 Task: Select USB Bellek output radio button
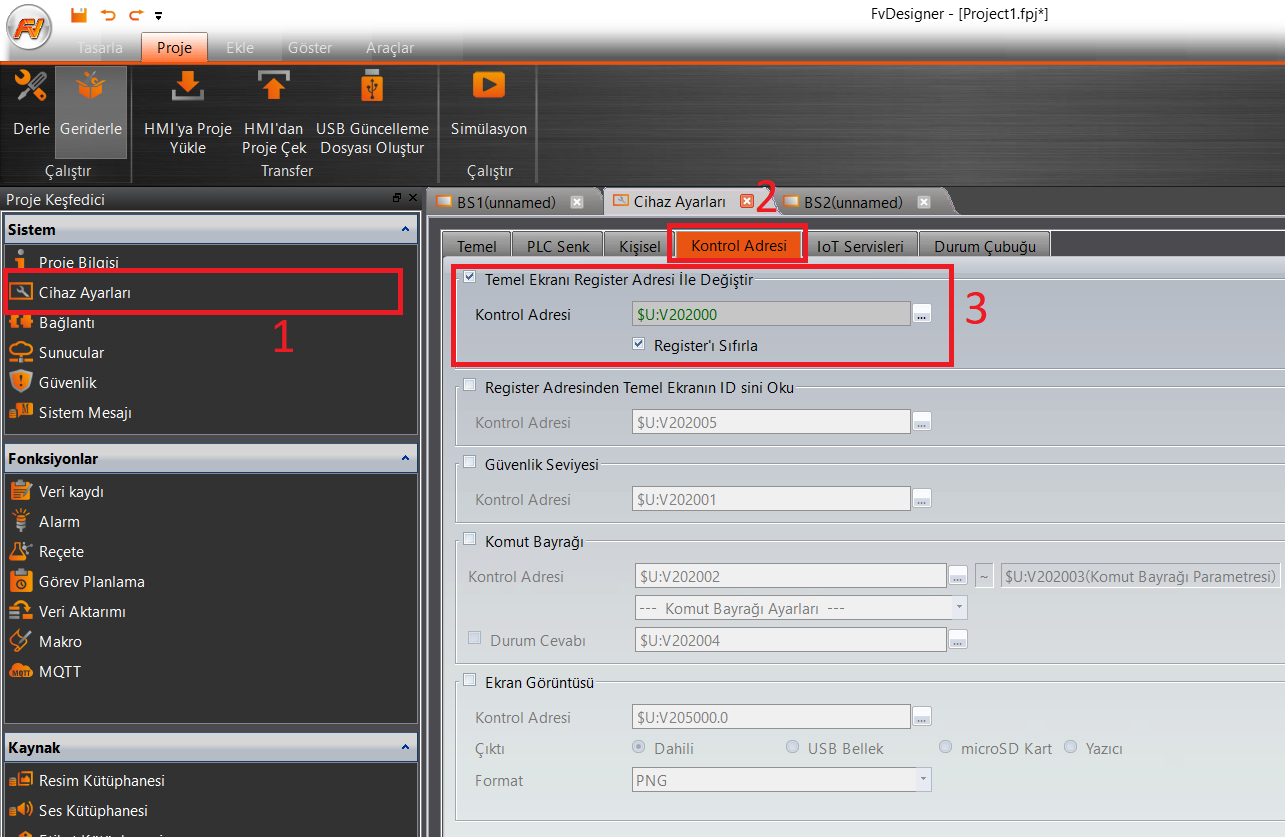(x=792, y=747)
